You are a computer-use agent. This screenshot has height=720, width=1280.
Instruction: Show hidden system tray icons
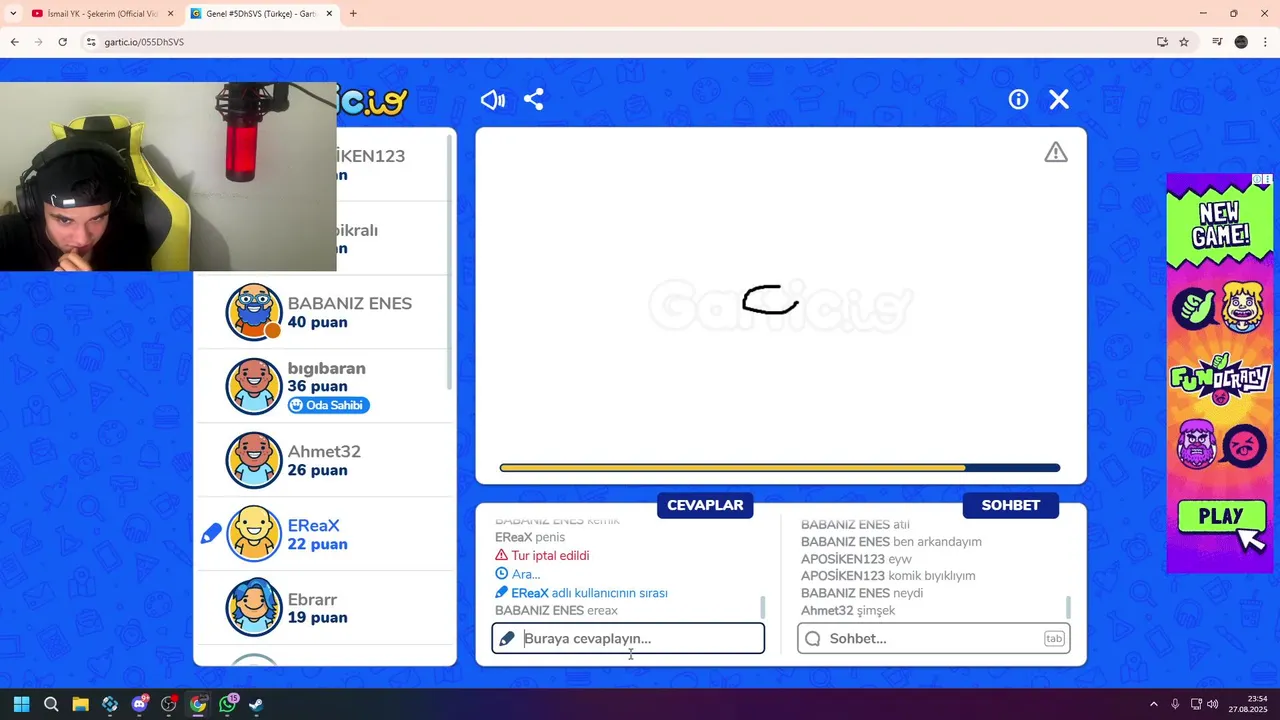click(1153, 704)
